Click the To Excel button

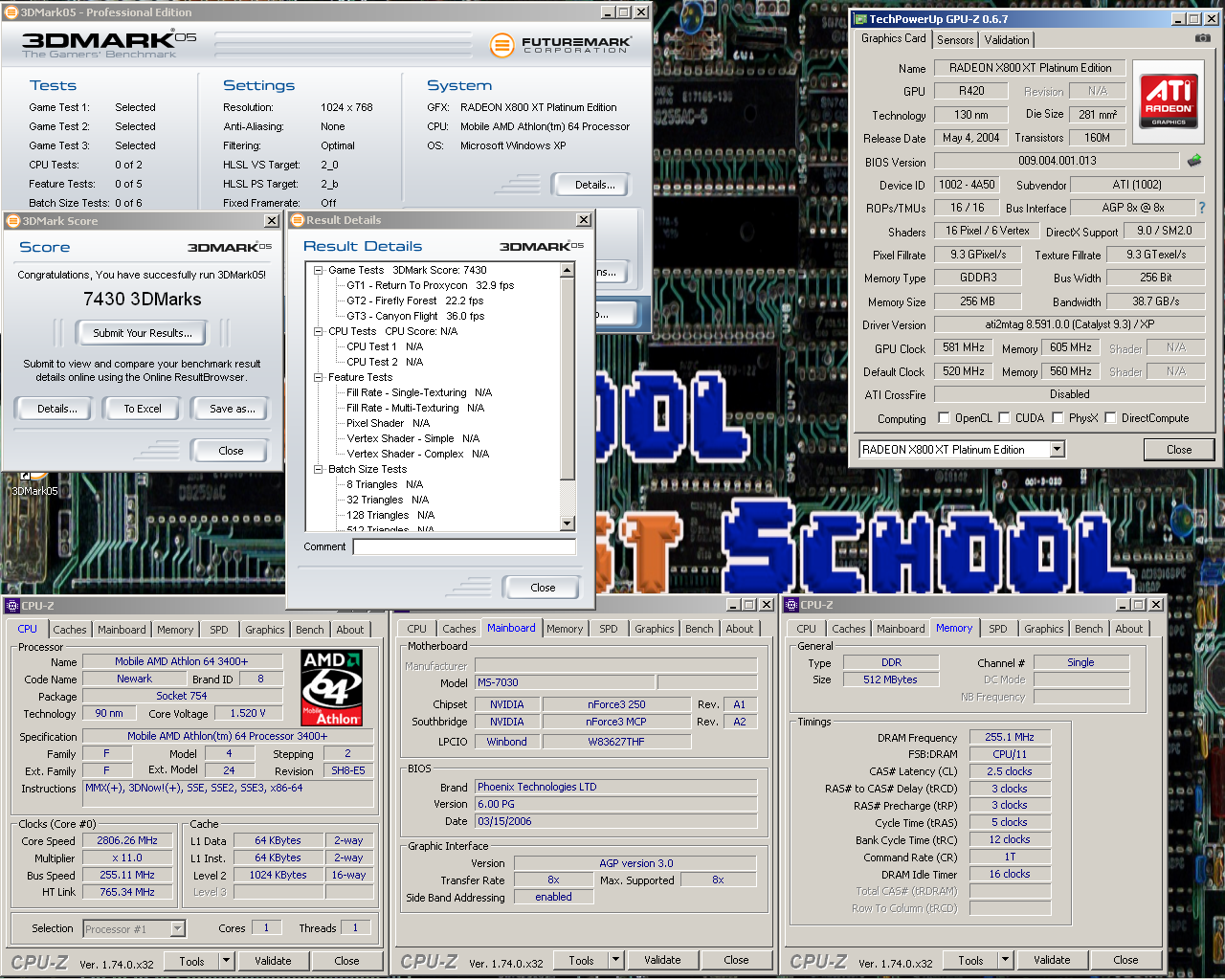click(x=143, y=409)
